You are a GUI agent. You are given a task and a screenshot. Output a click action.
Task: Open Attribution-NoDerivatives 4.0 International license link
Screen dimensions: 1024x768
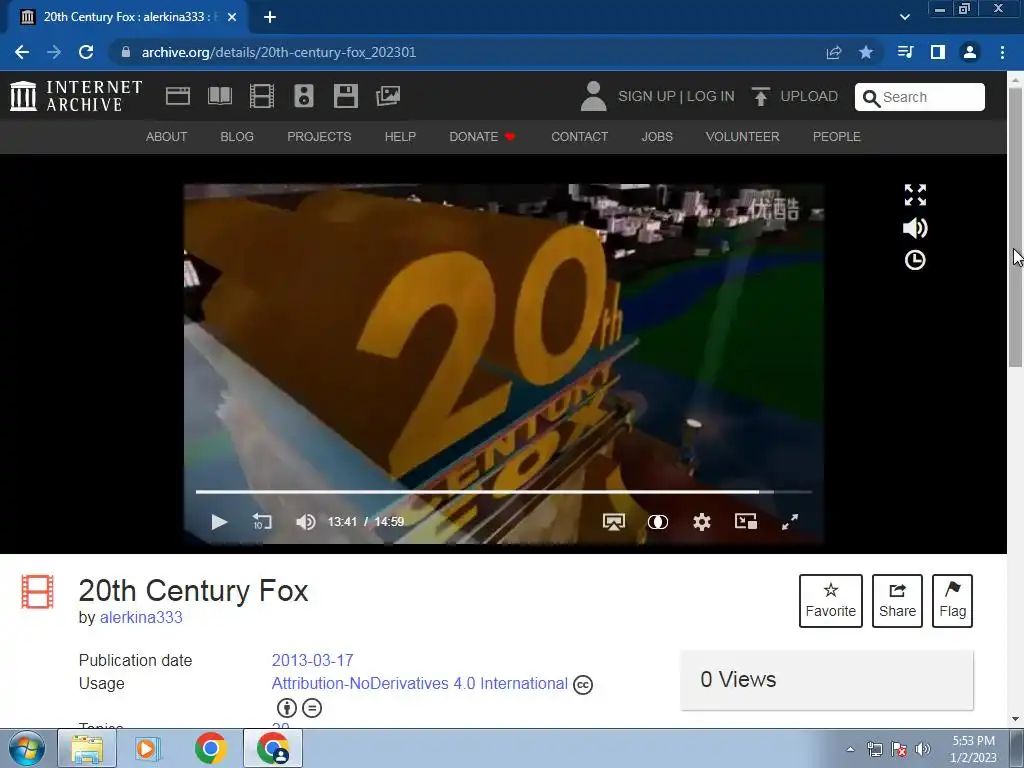click(x=420, y=684)
